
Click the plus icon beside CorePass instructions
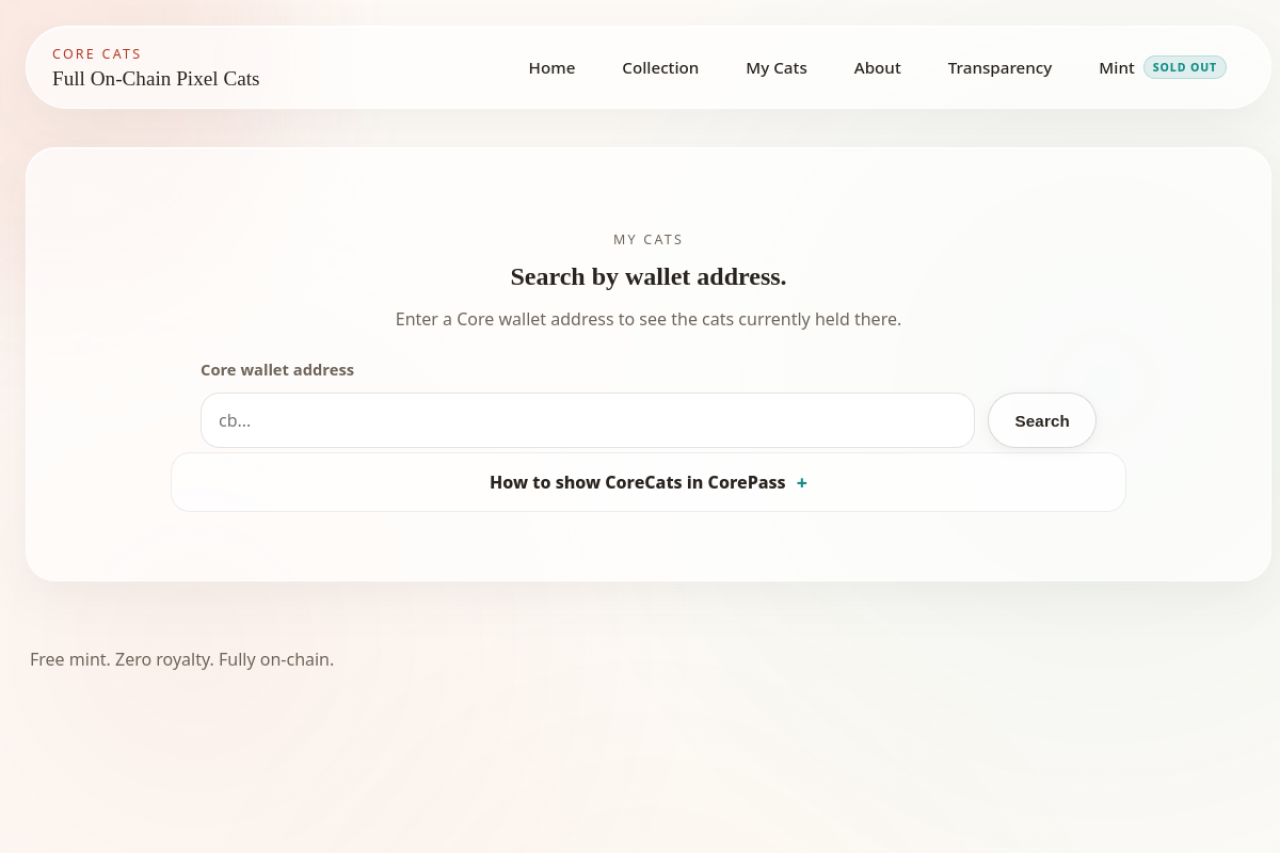pyautogui.click(x=801, y=483)
